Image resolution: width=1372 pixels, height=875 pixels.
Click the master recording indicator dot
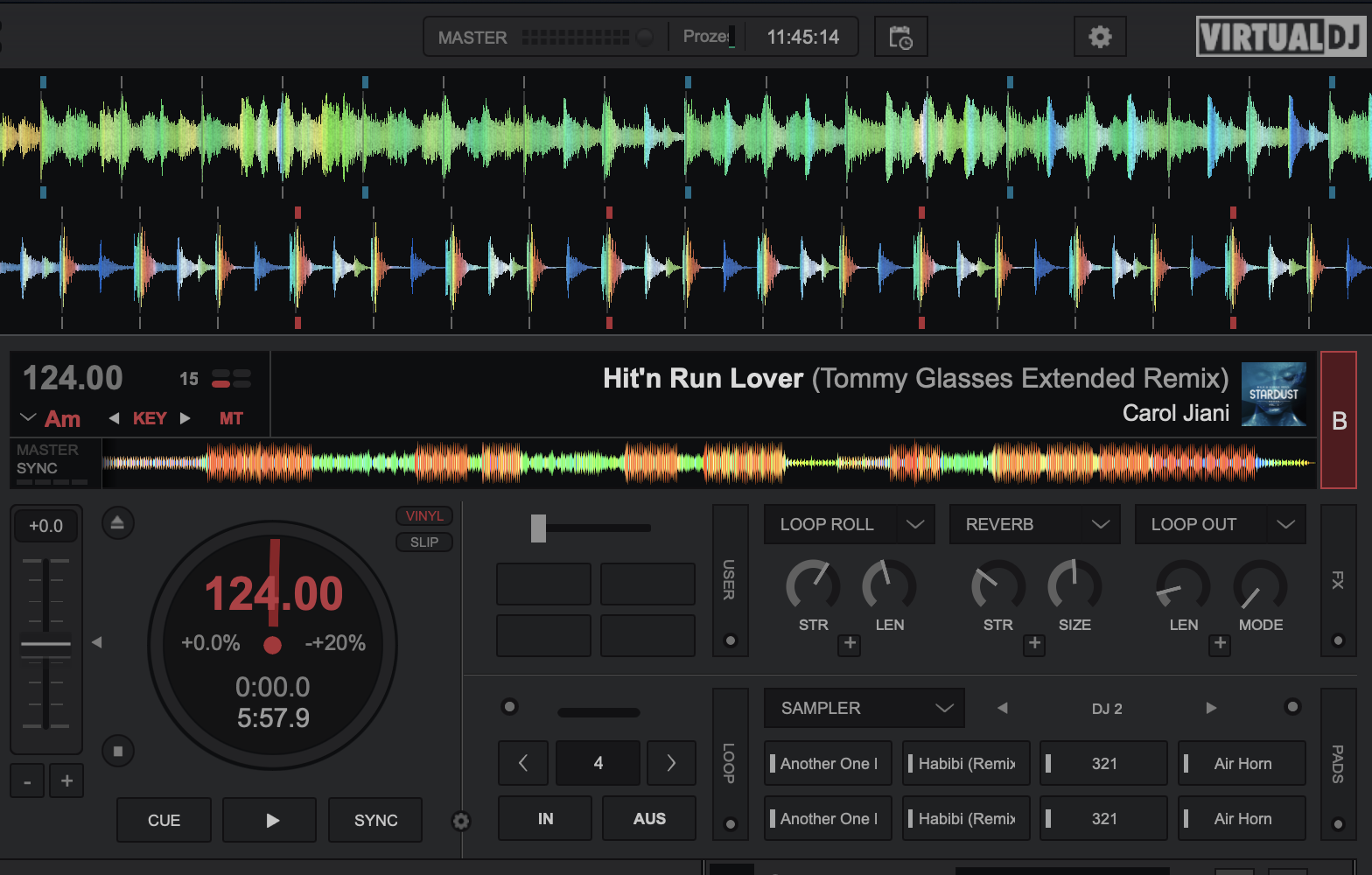tap(645, 38)
